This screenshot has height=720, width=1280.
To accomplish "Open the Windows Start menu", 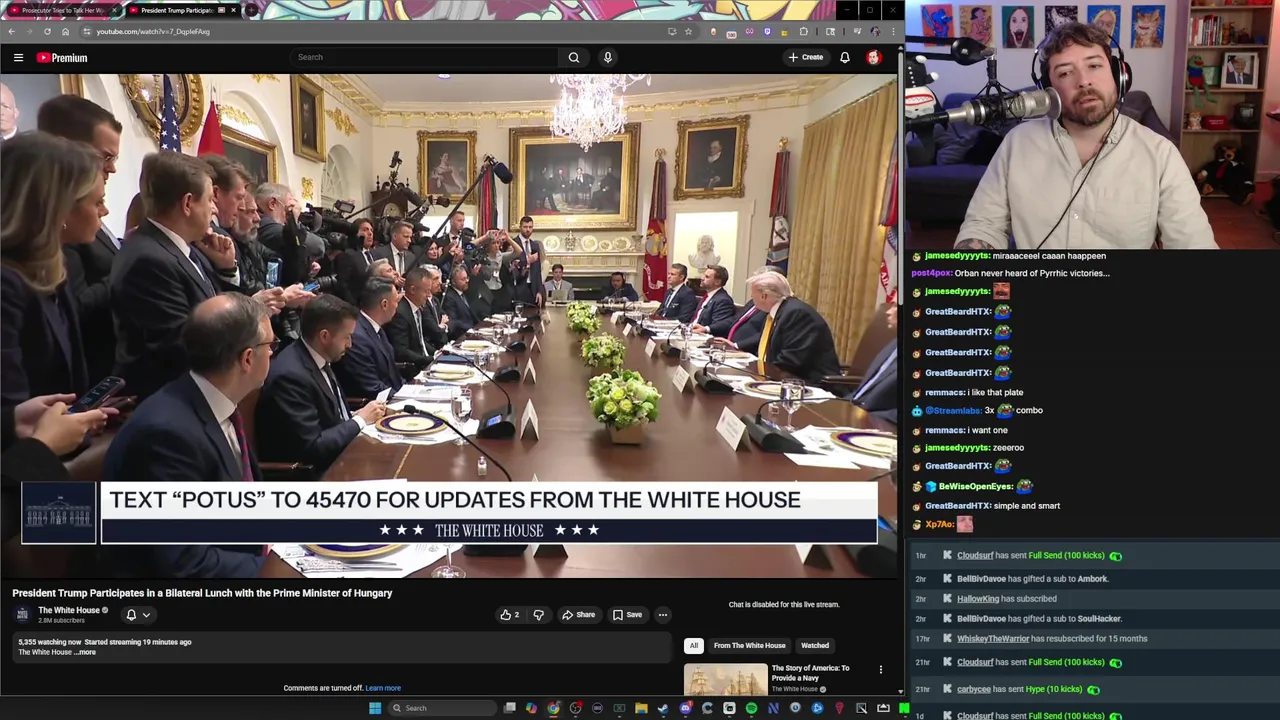I will tap(375, 708).
